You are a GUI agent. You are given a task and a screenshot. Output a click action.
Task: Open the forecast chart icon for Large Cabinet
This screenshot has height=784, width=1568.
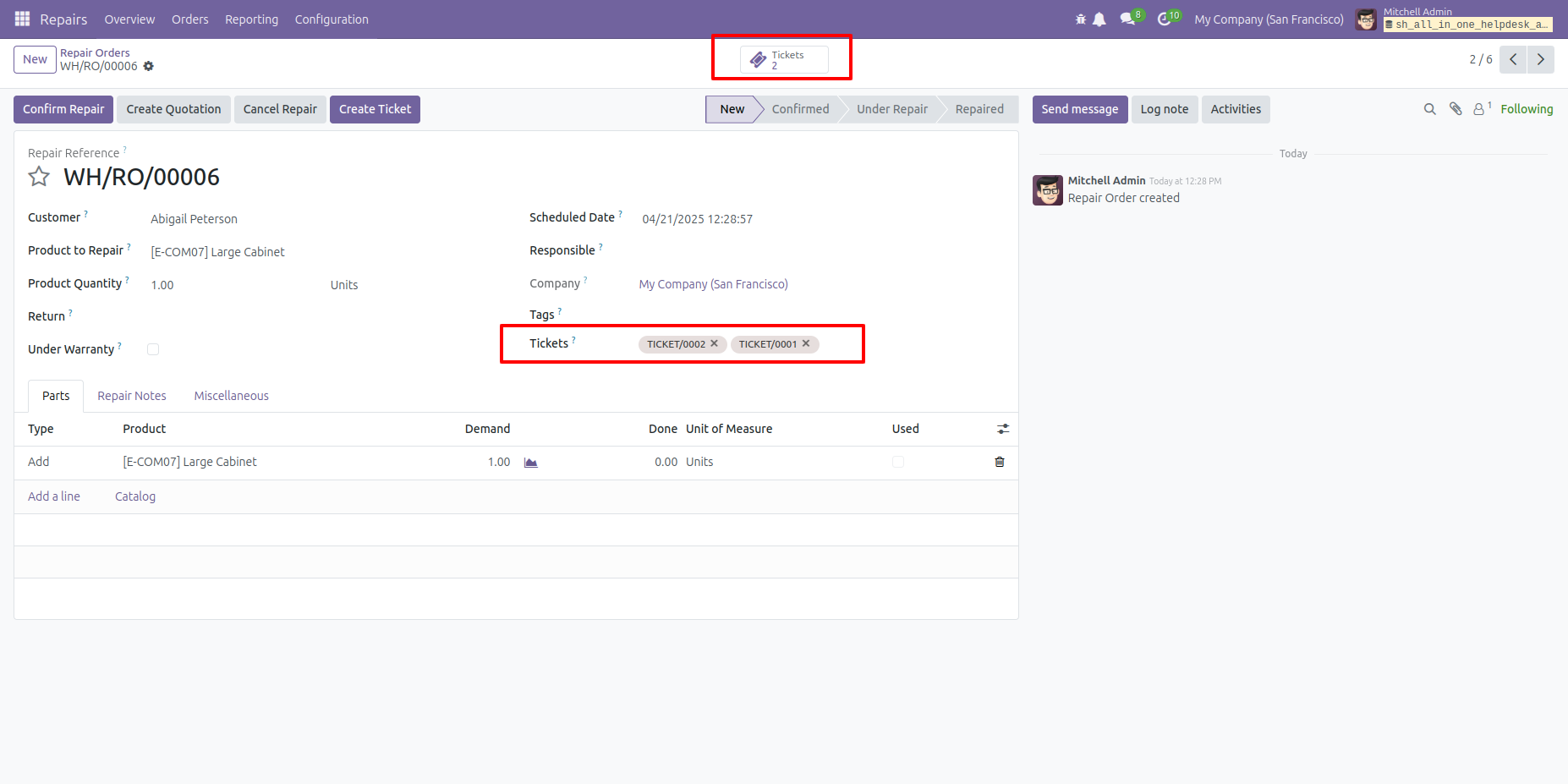(x=531, y=463)
